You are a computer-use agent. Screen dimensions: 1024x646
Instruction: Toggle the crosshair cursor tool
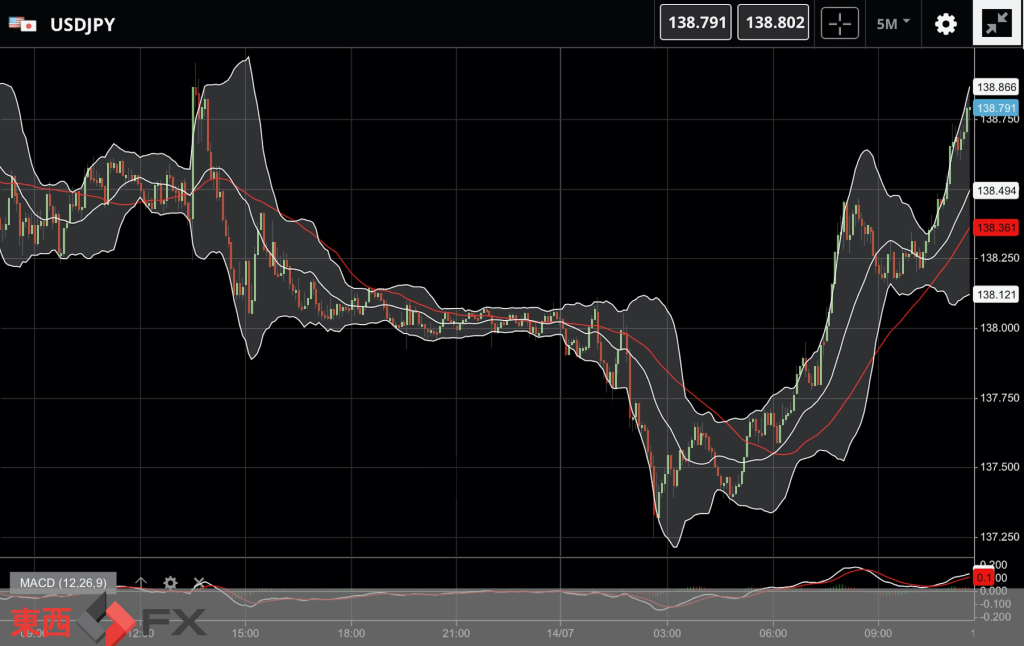point(840,24)
